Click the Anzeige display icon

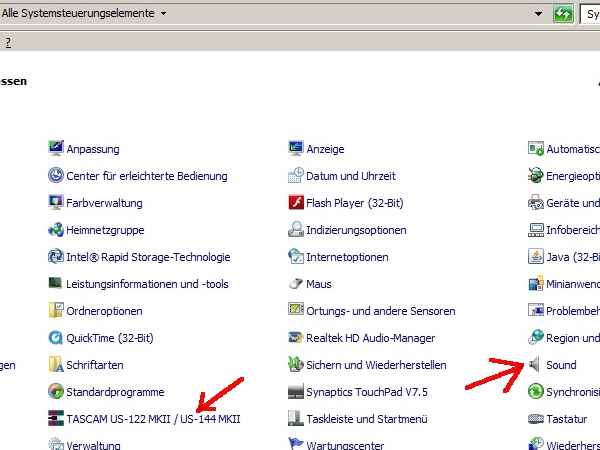click(x=296, y=148)
